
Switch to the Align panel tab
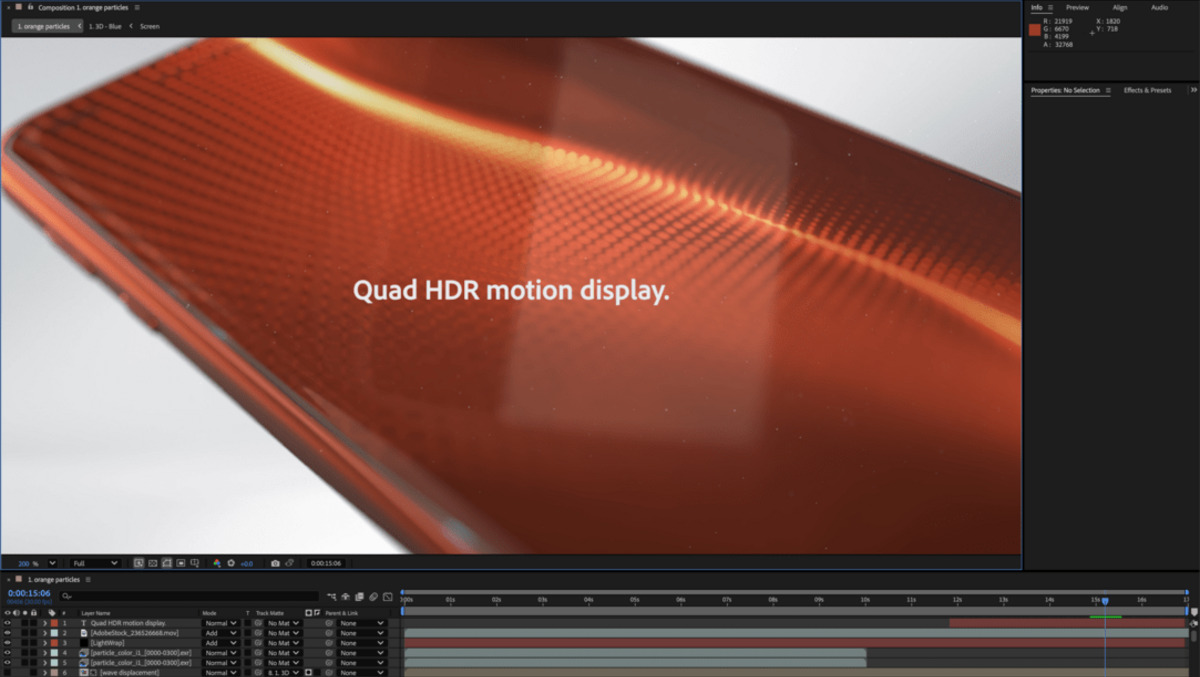(x=1120, y=7)
